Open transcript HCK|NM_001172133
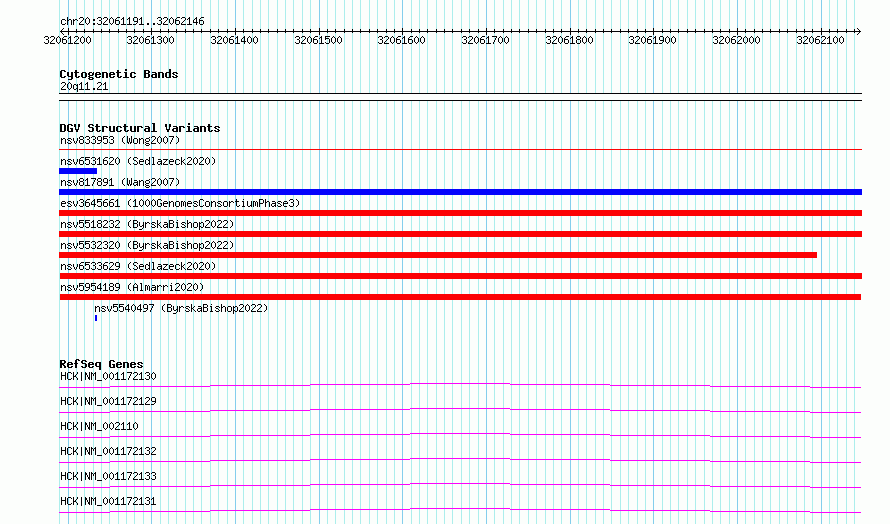This screenshot has height=524, width=890. [108, 476]
